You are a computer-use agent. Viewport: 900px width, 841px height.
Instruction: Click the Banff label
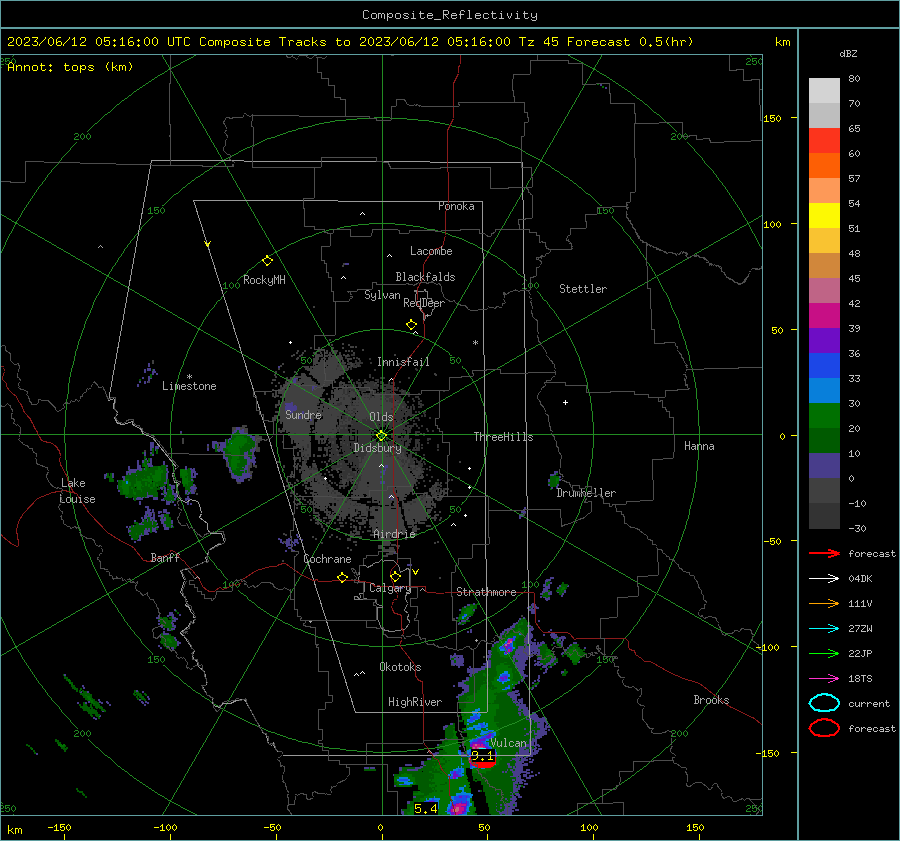pos(165,558)
